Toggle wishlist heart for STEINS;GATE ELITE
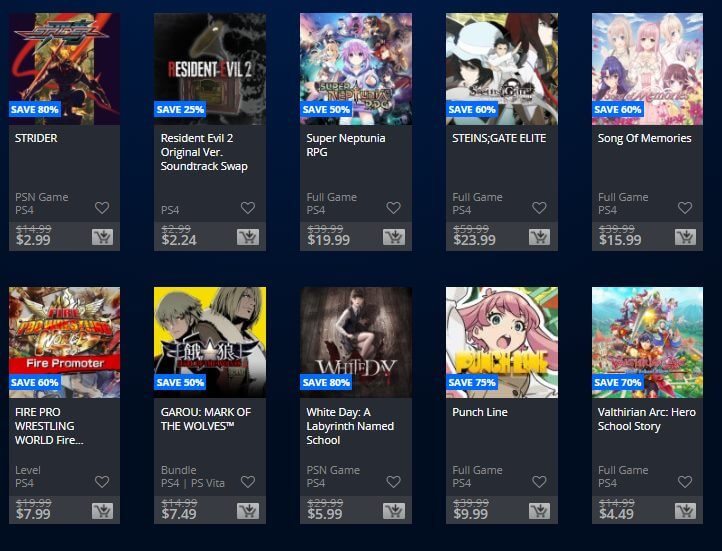This screenshot has width=722, height=551. tap(539, 208)
